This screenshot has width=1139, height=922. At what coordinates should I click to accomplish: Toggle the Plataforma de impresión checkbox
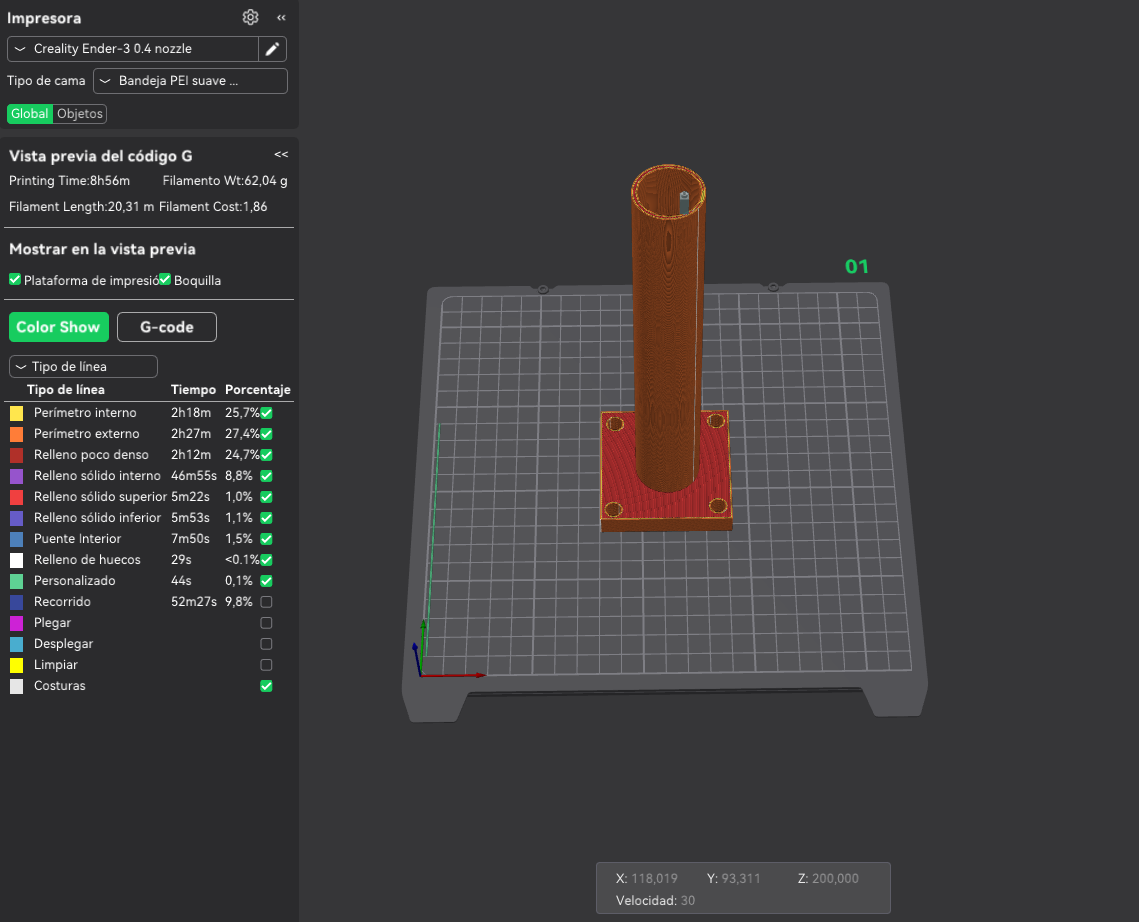pyautogui.click(x=15, y=280)
